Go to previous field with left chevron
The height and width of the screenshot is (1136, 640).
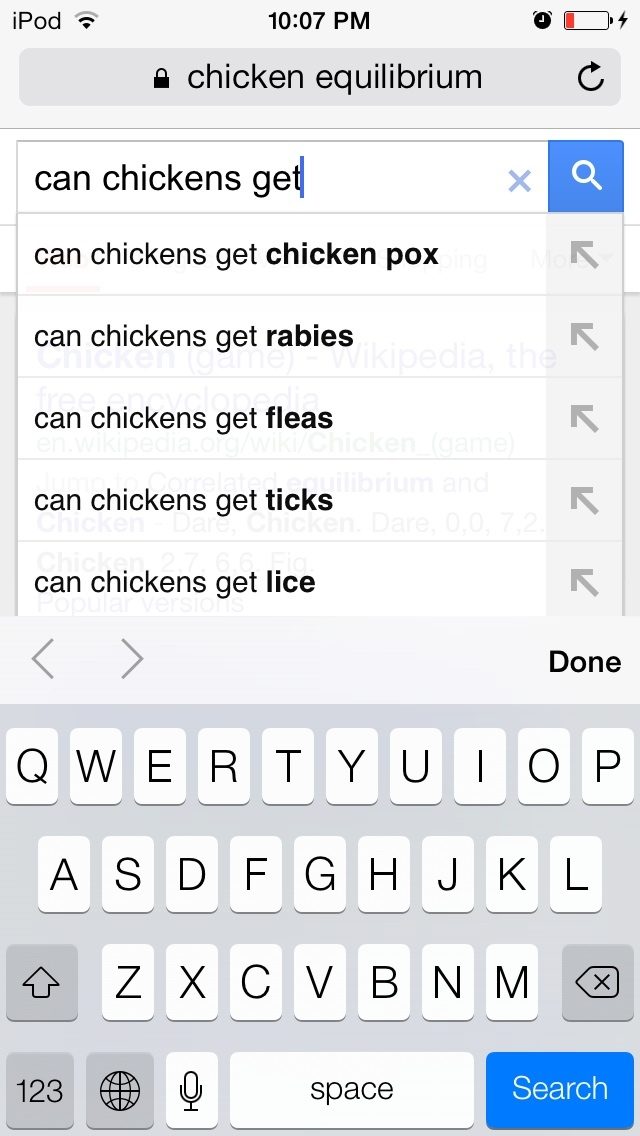(43, 660)
